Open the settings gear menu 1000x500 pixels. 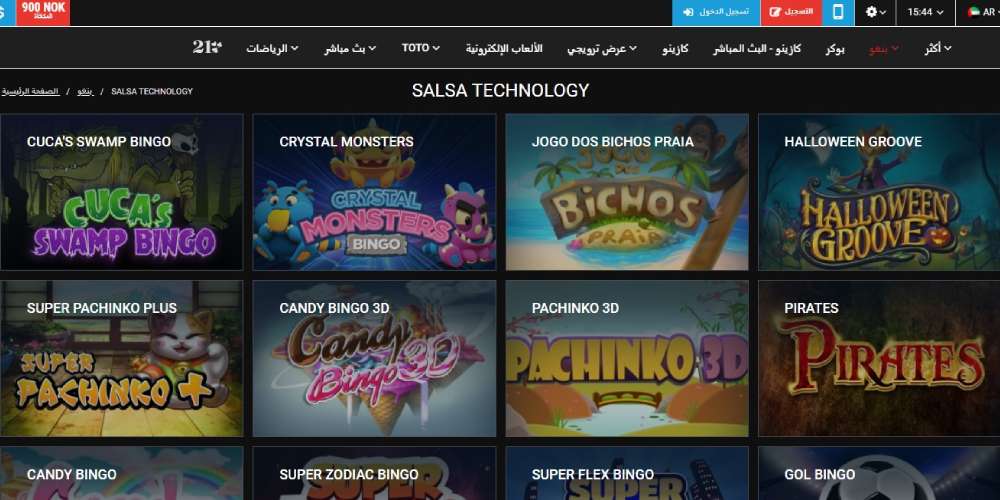[876, 12]
